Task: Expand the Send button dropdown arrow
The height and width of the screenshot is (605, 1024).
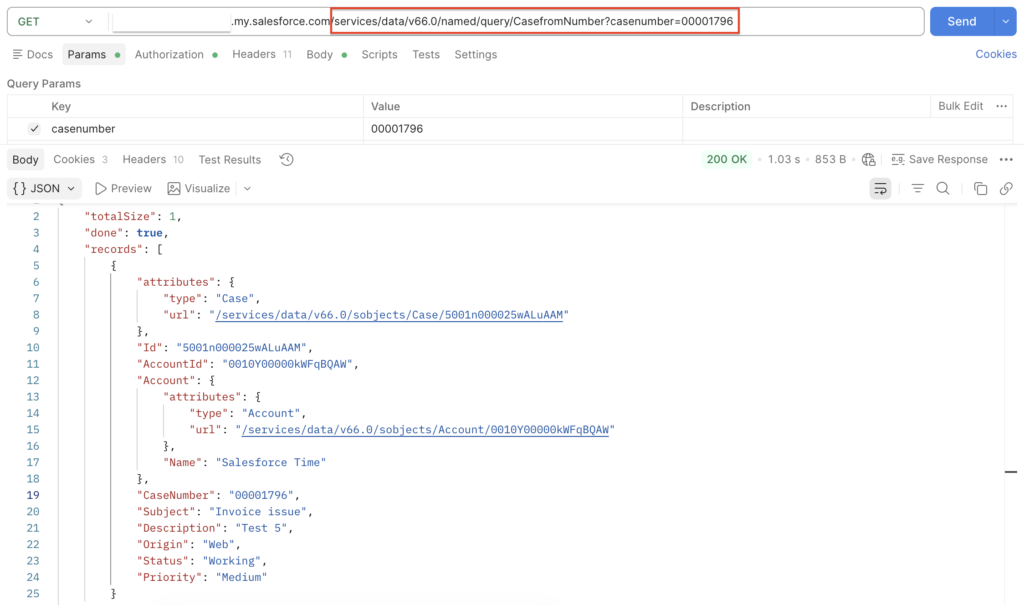Action: point(1005,20)
